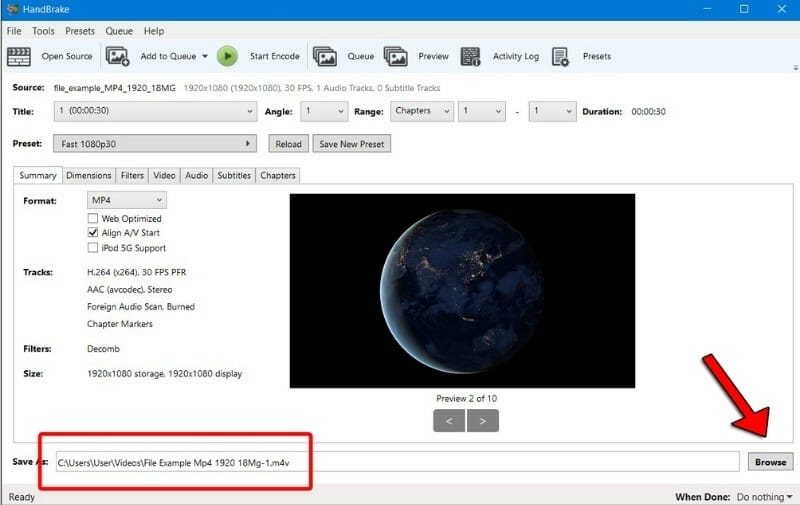Show the next preview frame
800x505 pixels.
click(483, 421)
